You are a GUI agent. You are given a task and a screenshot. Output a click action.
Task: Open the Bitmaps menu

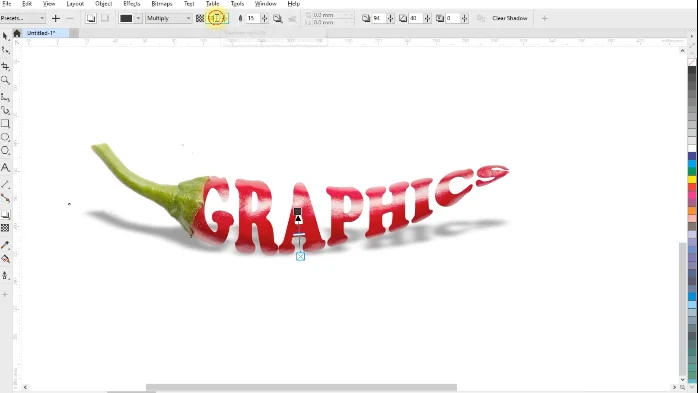[x=162, y=4]
